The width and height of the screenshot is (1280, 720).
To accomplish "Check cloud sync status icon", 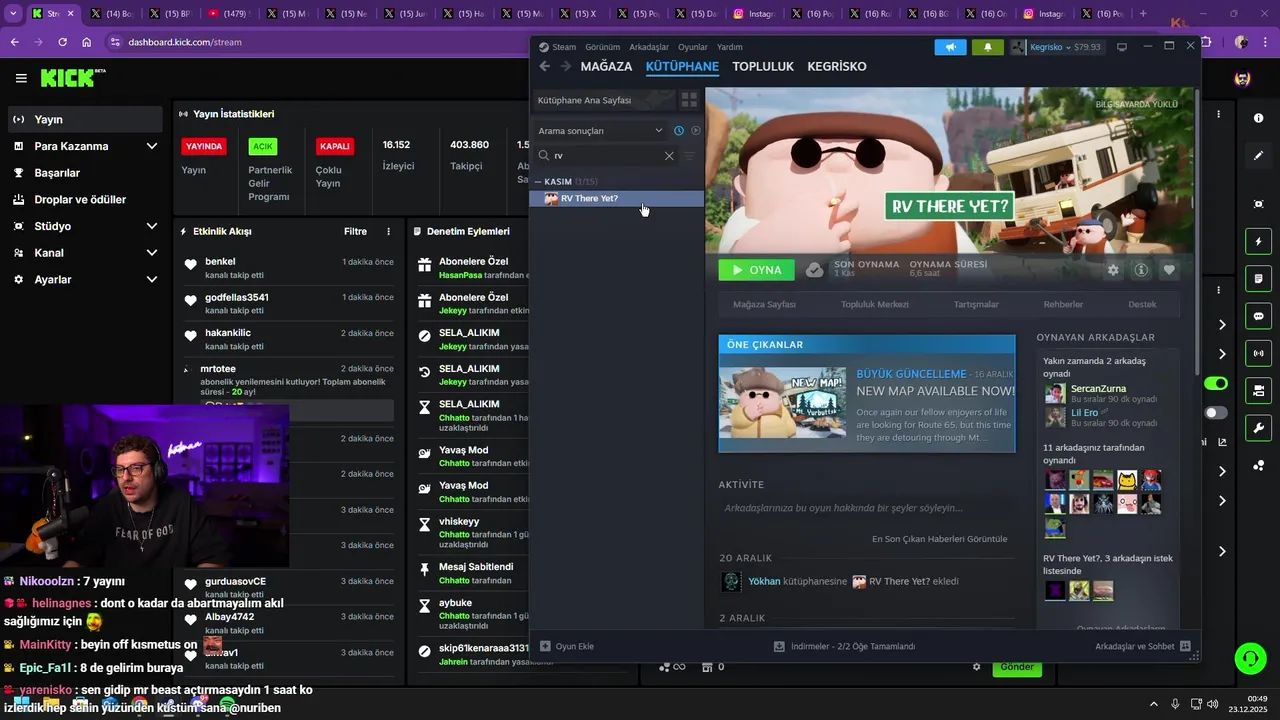I will 814,270.
